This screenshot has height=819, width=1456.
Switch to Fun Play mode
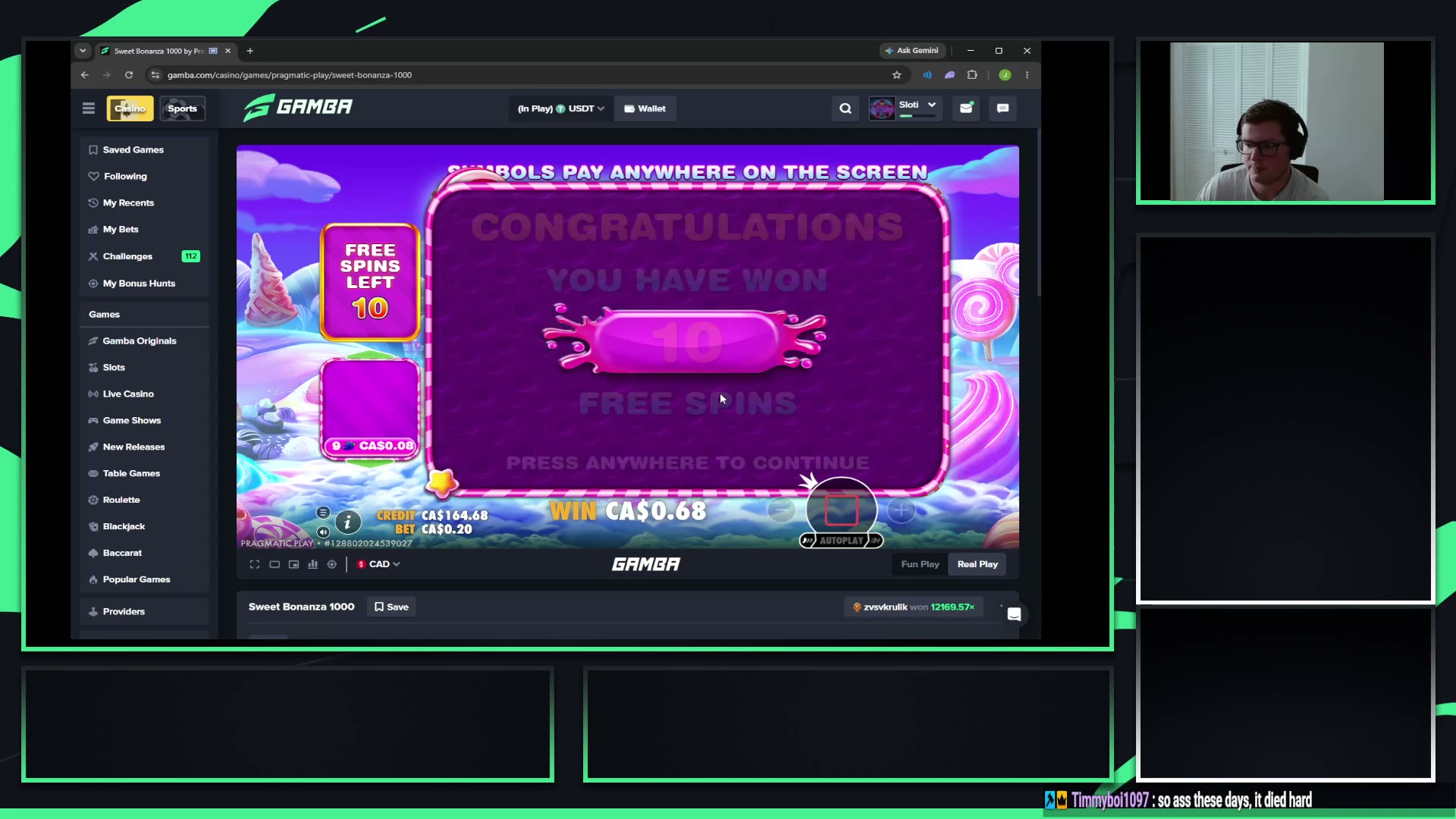pyautogui.click(x=920, y=564)
